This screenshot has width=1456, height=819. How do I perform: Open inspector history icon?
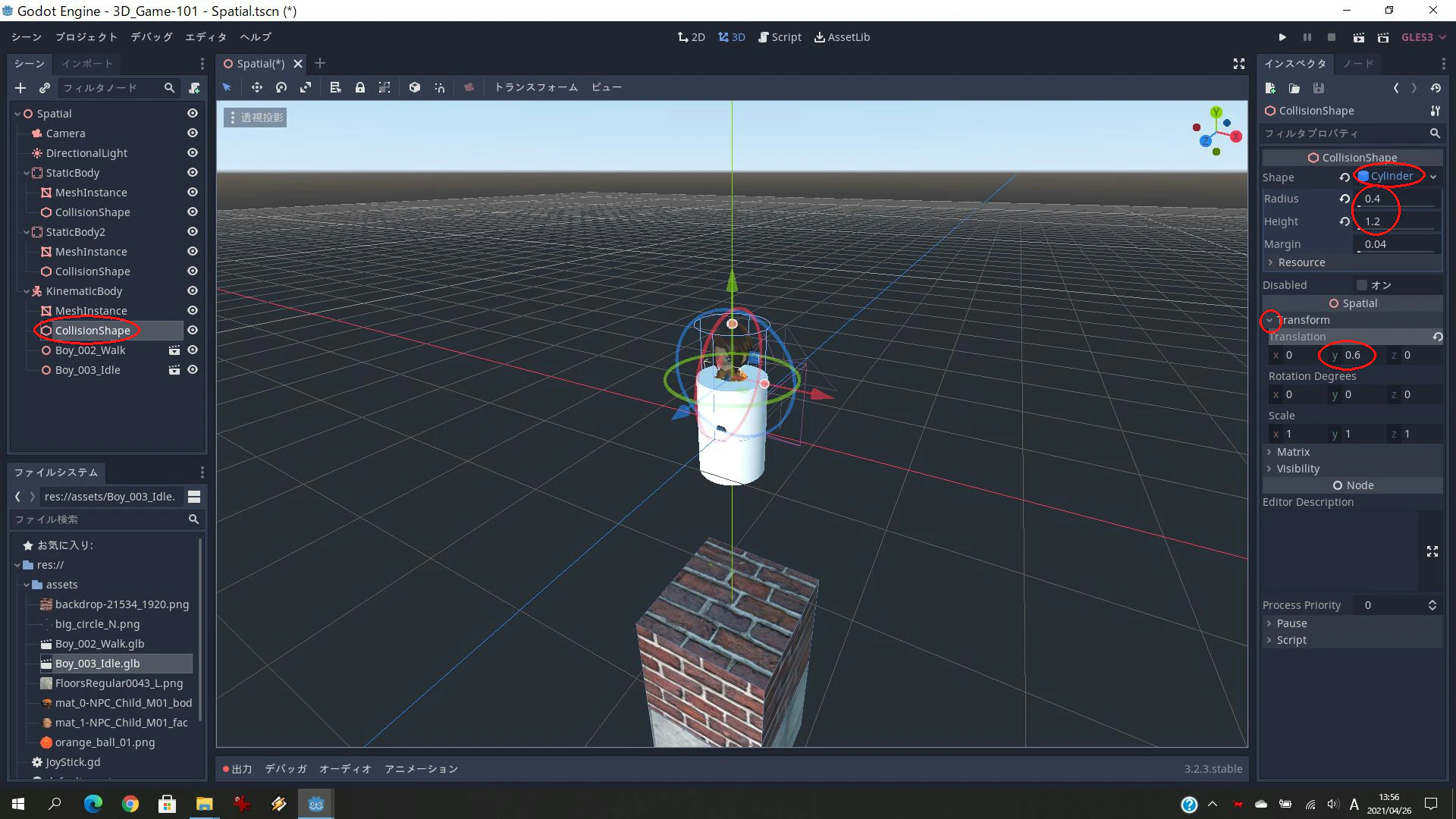(1436, 88)
